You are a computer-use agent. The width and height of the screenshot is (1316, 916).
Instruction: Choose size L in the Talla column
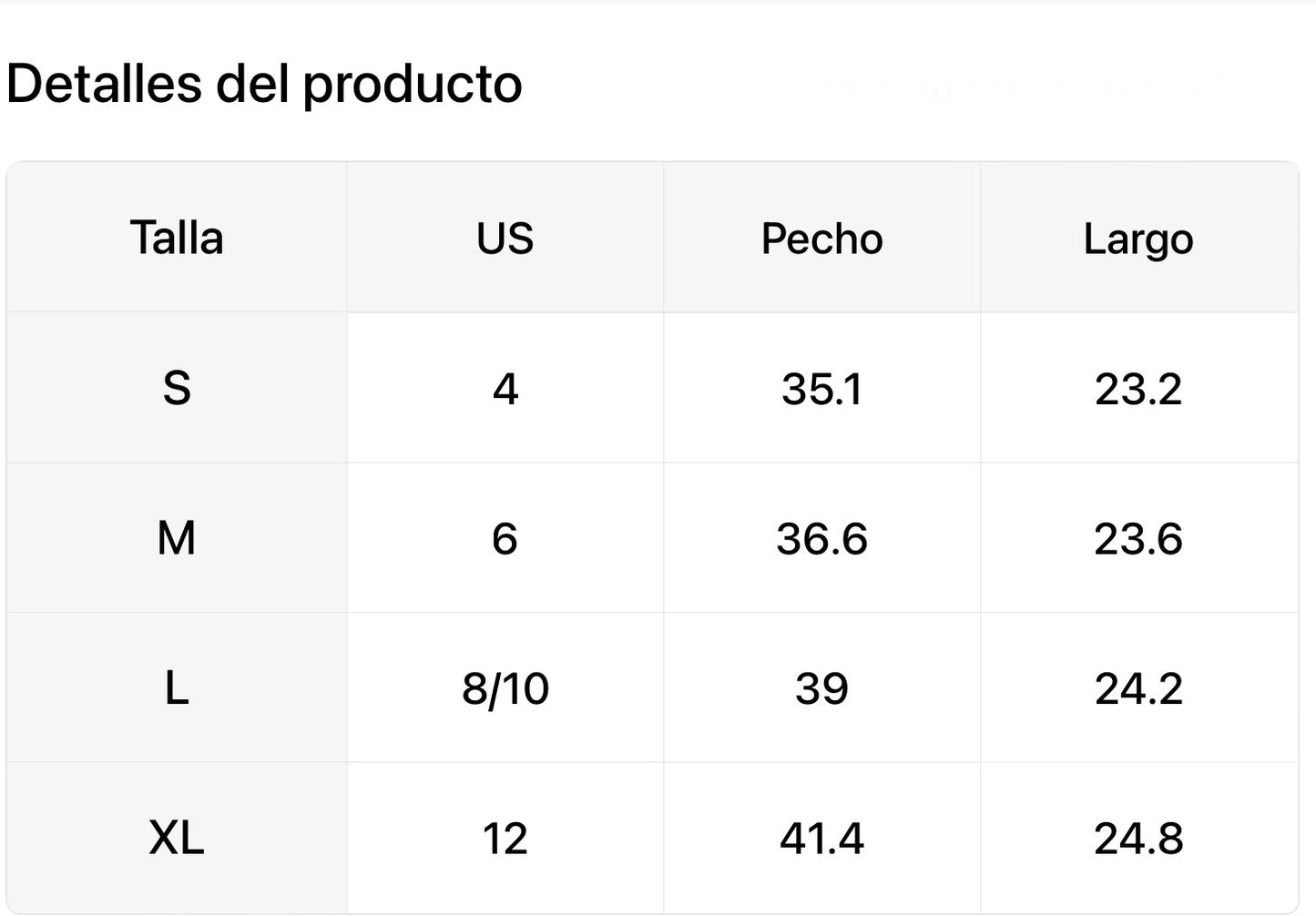tap(177, 688)
